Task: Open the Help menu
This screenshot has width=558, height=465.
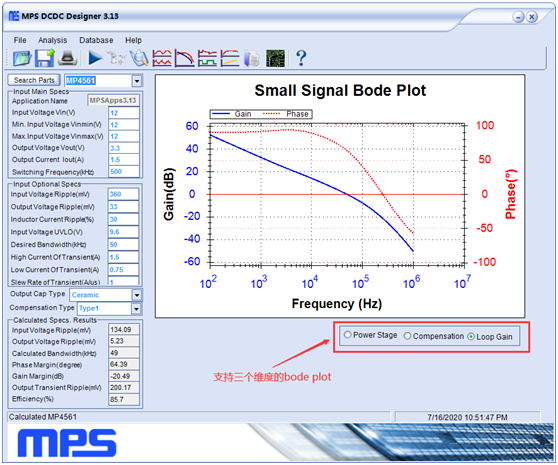Action: pos(133,40)
